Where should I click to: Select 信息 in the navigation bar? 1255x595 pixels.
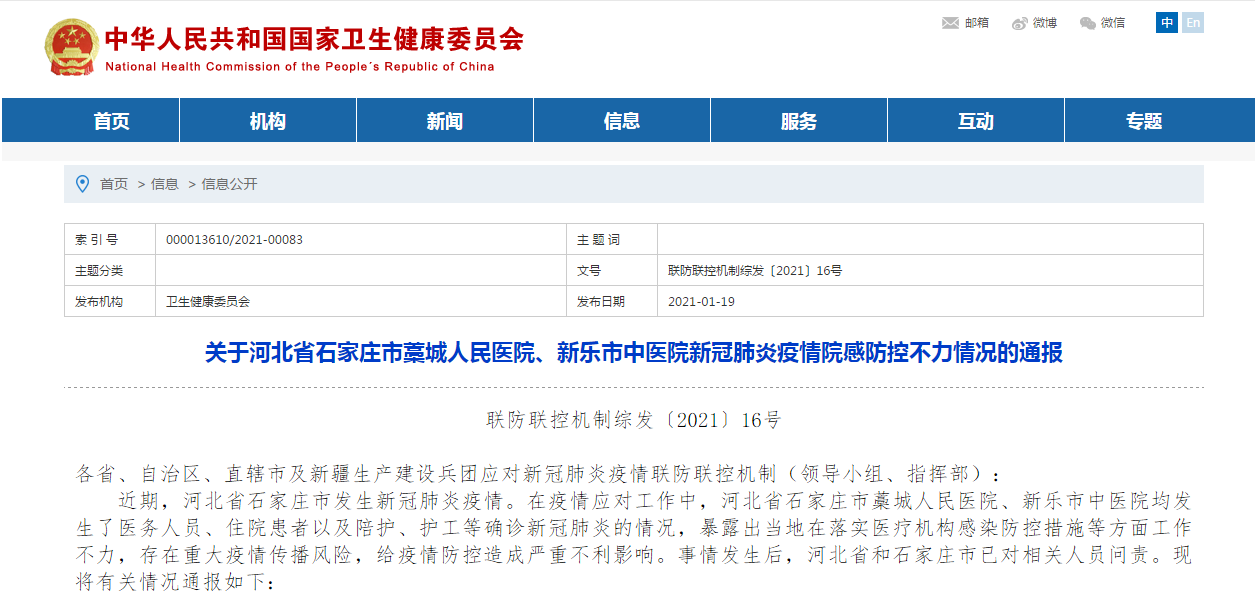(x=622, y=121)
